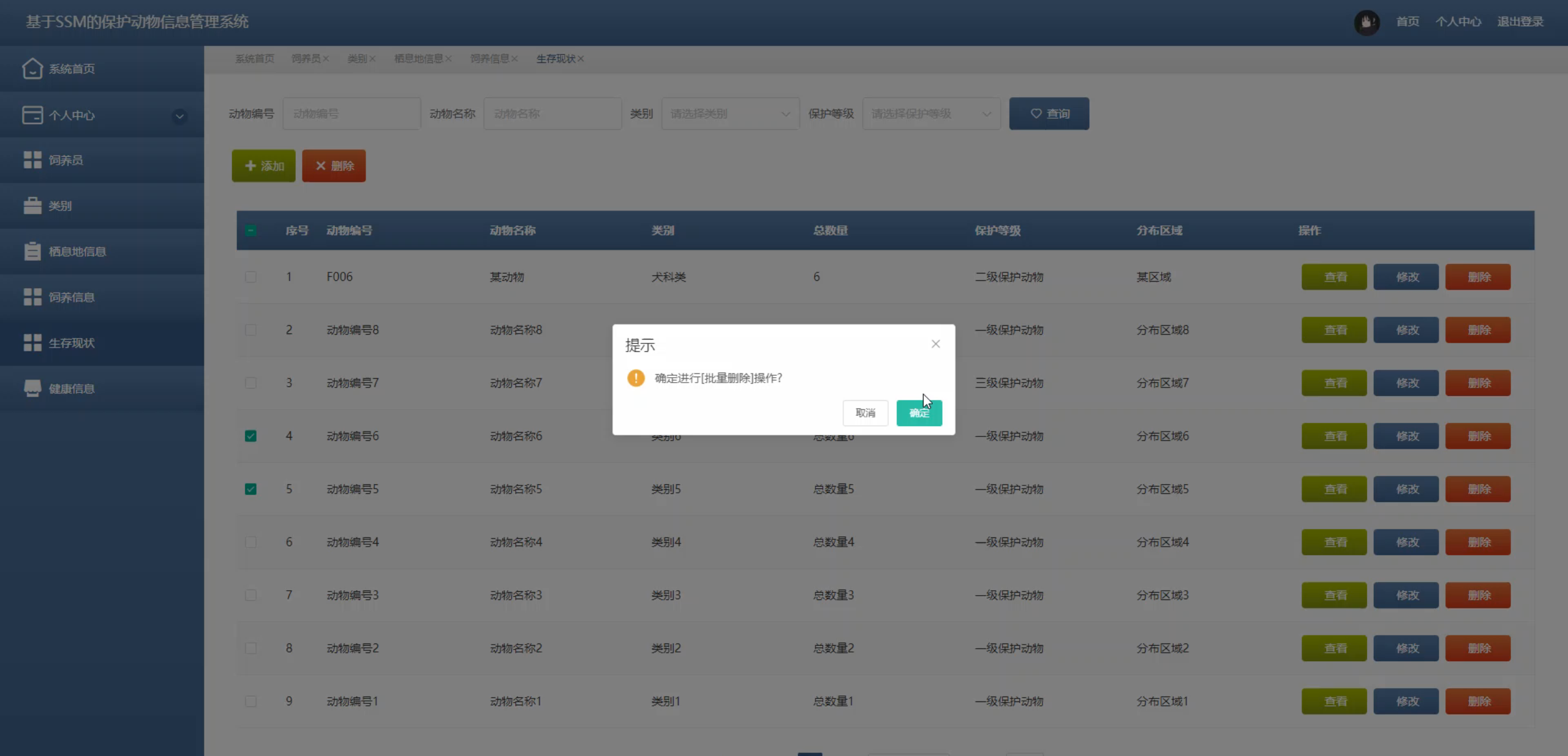The height and width of the screenshot is (756, 1568).
Task: Open the 保护等级 dropdown filter
Action: [x=930, y=114]
